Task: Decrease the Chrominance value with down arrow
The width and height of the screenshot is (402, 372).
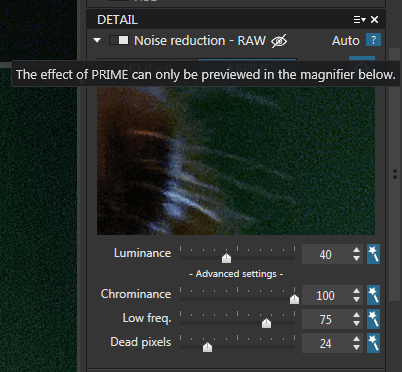Action: tap(356, 299)
